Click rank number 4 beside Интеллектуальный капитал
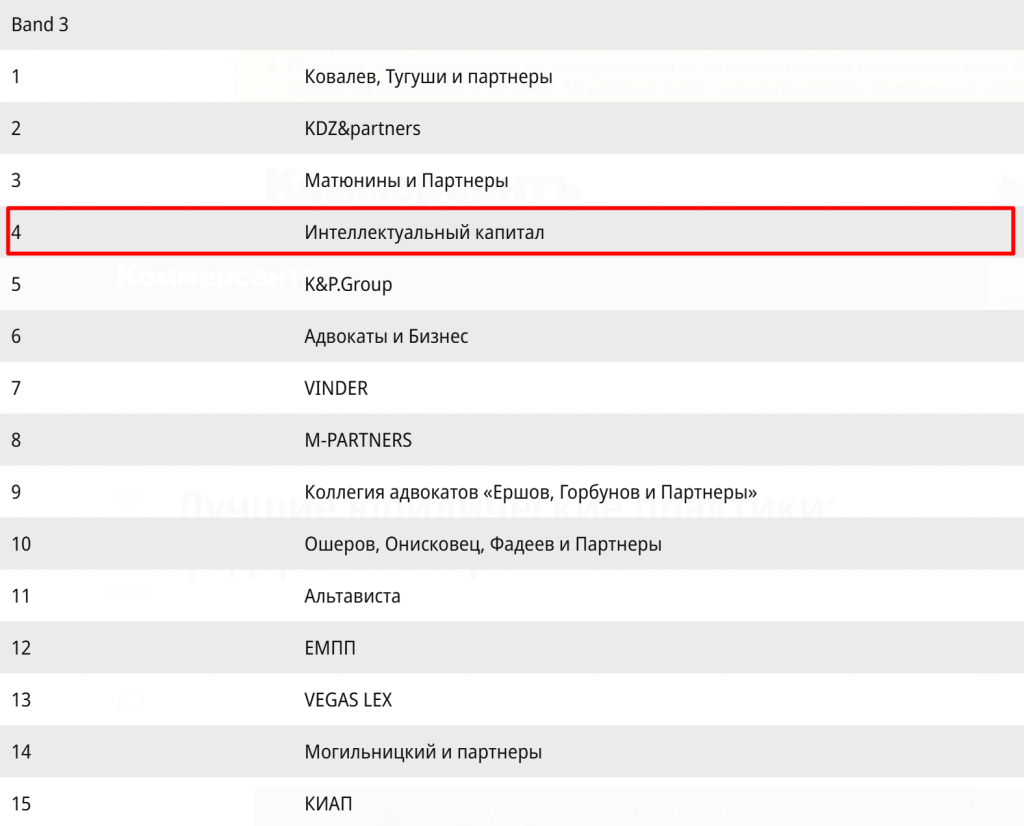This screenshot has height=826, width=1024. [16, 232]
